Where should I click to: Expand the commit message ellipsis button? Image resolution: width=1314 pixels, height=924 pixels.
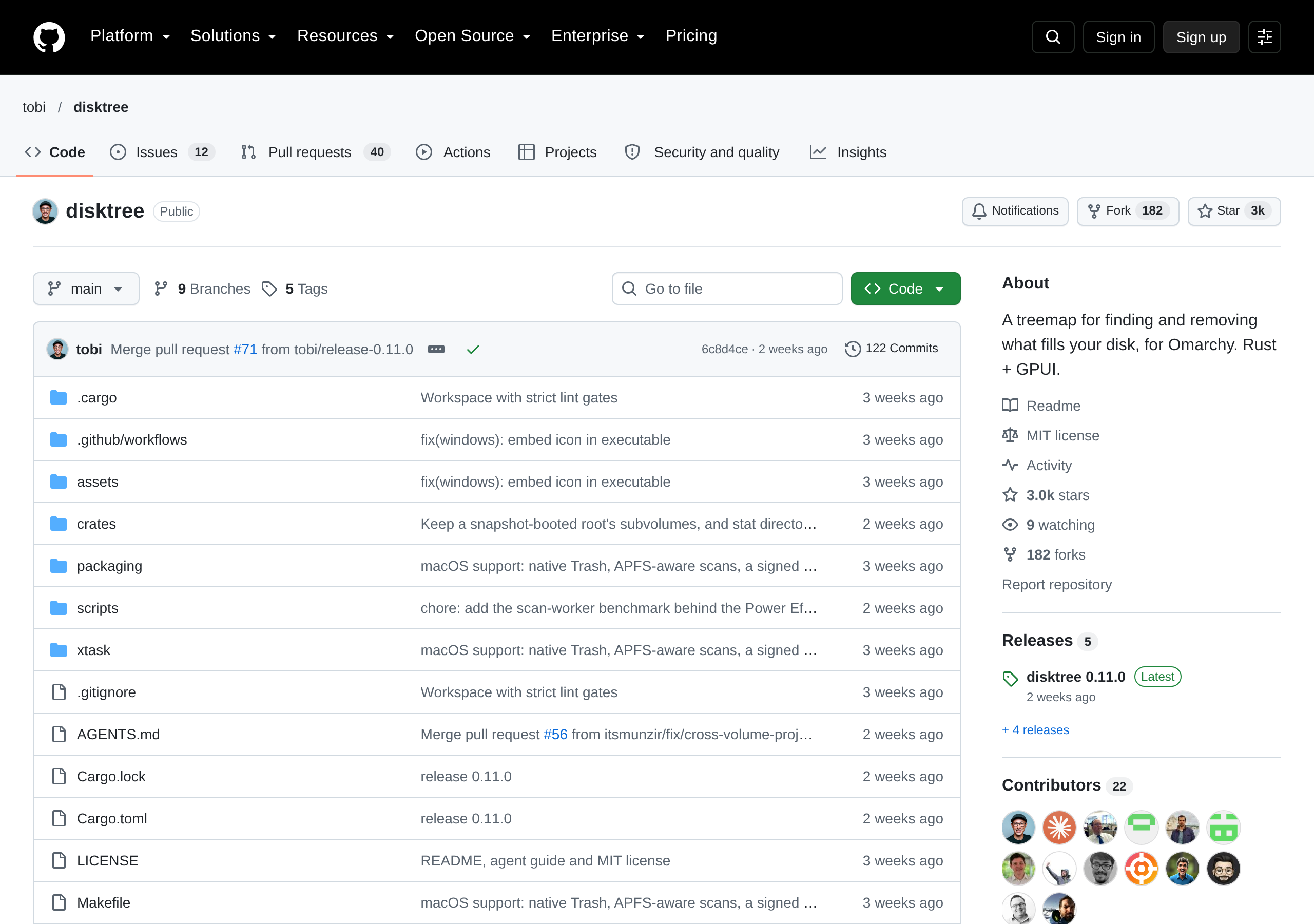pos(436,349)
